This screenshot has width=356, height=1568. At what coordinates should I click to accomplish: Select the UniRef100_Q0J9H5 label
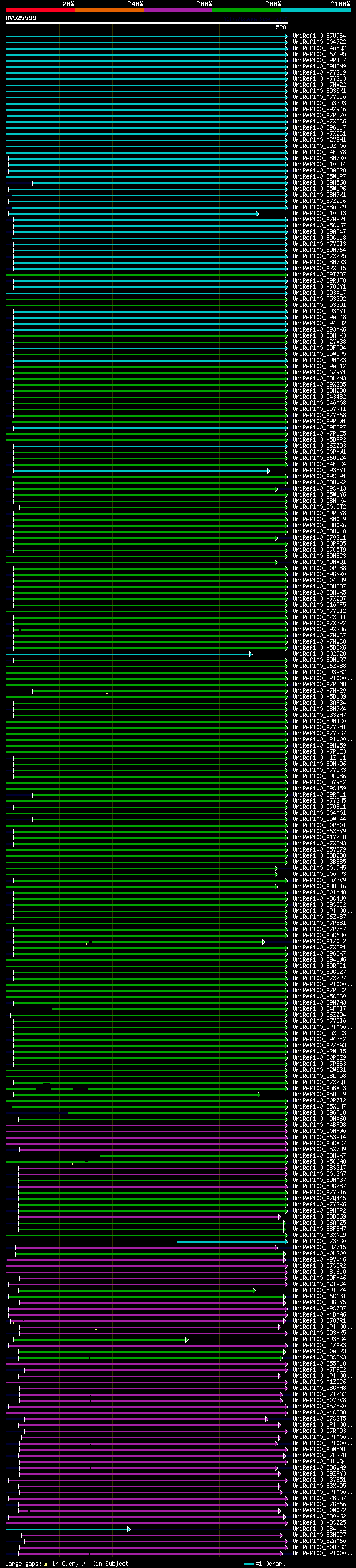[x=319, y=868]
